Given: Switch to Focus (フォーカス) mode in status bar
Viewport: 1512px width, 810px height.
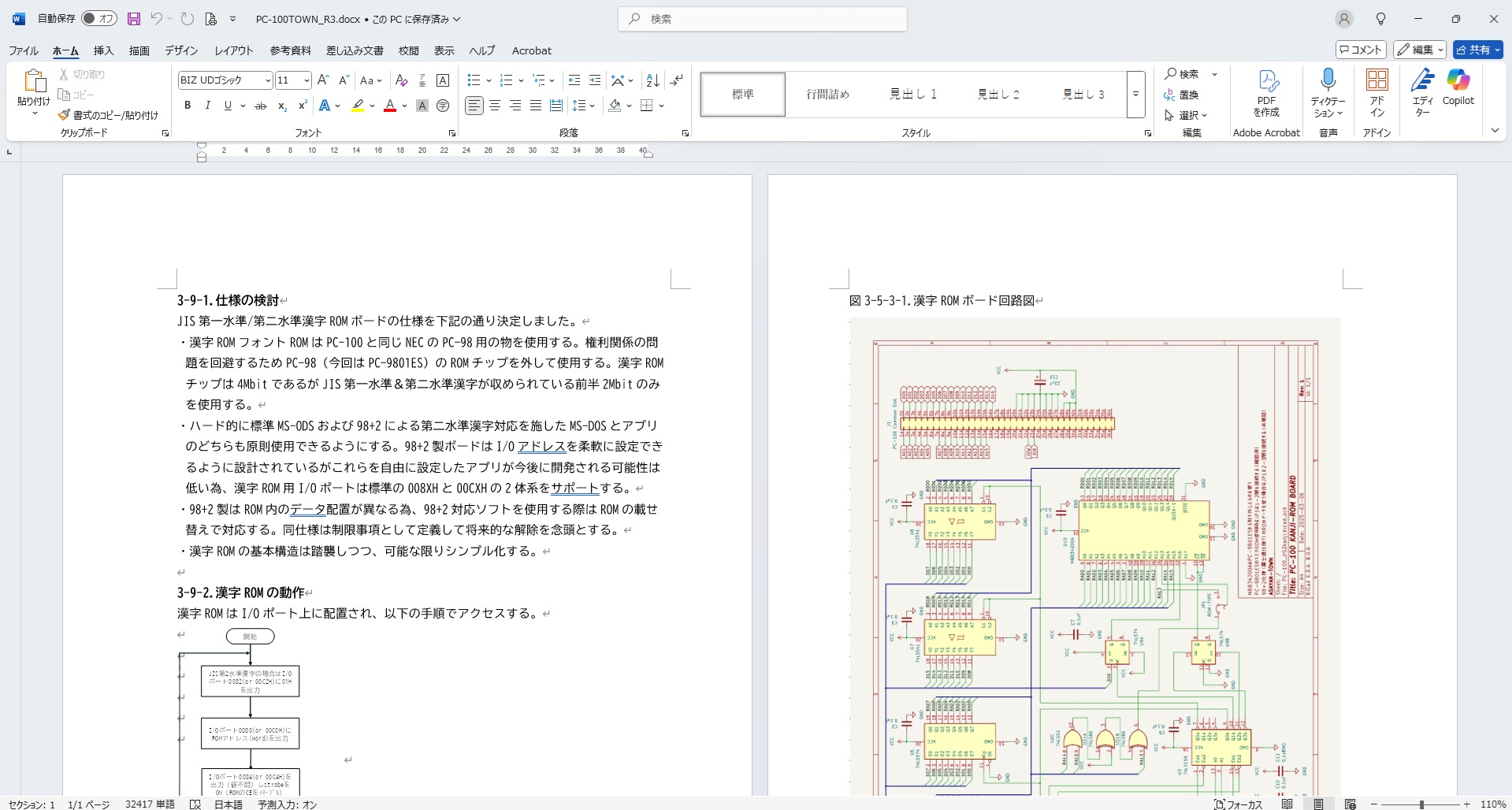Looking at the screenshot, I should (x=1239, y=804).
